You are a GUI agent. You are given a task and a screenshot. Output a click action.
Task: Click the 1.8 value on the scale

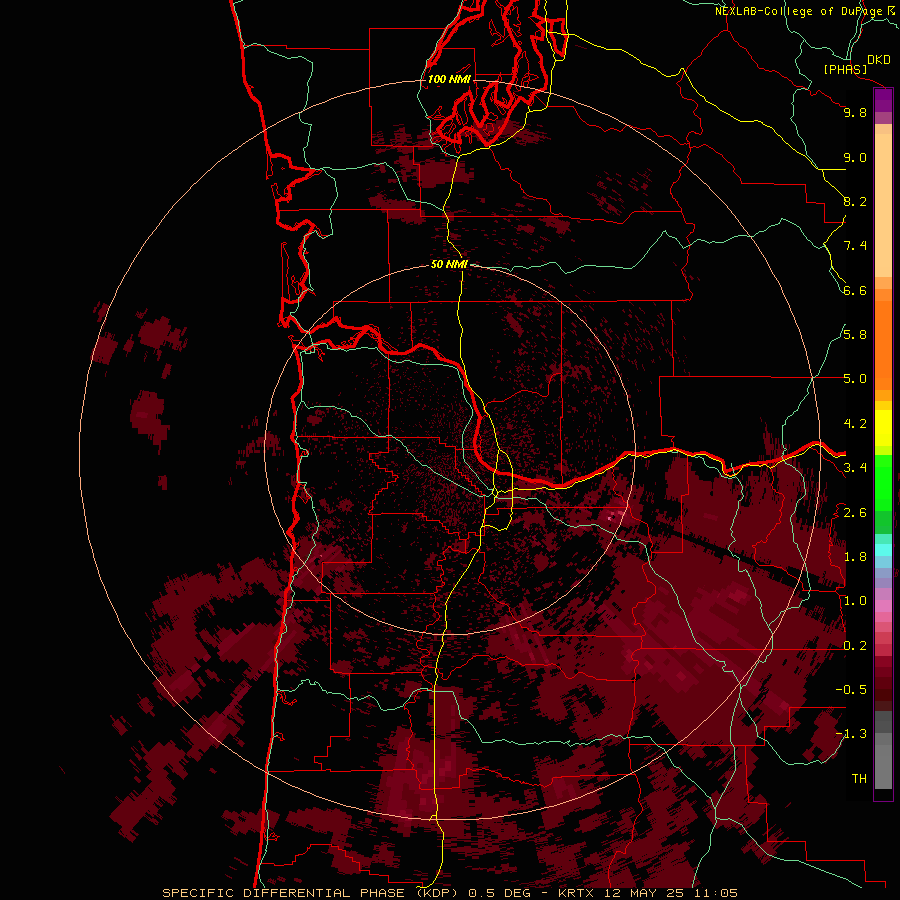click(855, 557)
